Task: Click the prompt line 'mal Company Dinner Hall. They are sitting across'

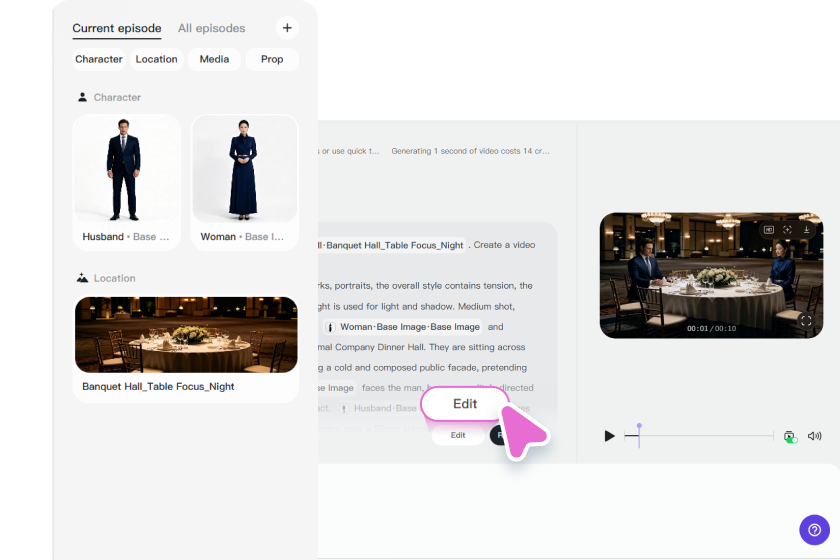Action: [x=422, y=347]
